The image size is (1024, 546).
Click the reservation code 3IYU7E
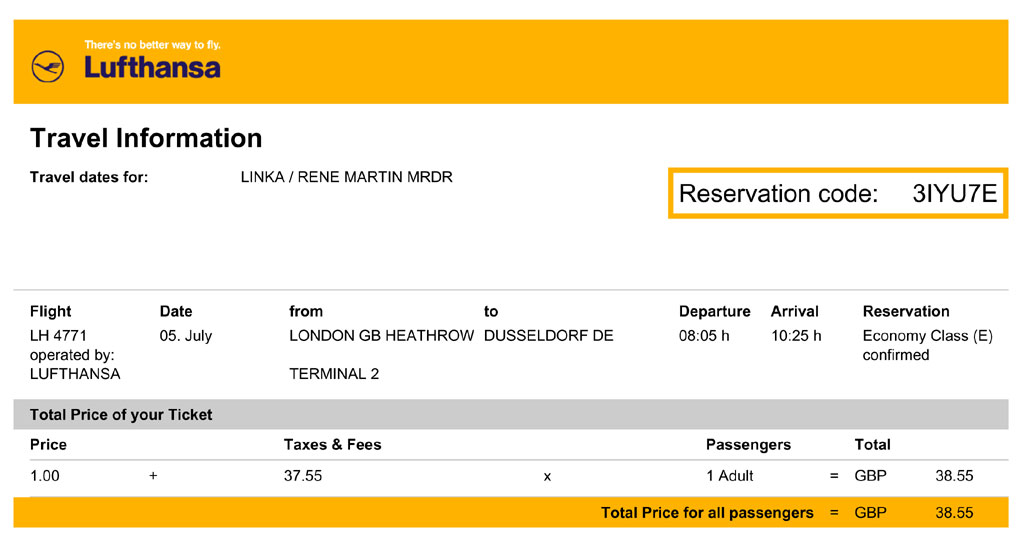pyautogui.click(x=954, y=194)
